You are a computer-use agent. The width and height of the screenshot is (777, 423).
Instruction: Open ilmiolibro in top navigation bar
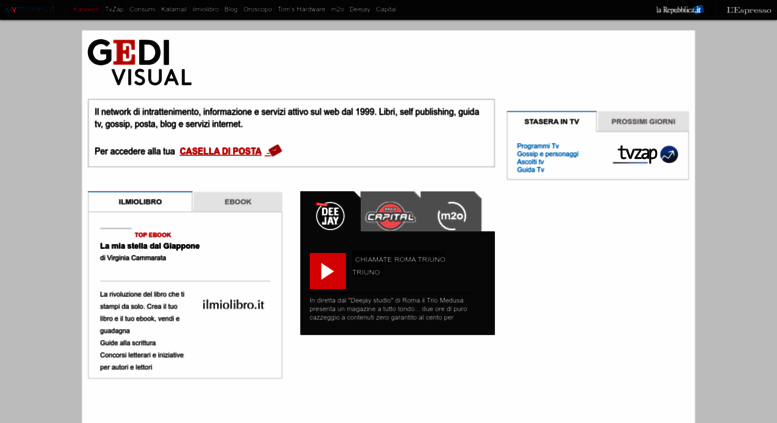[206, 9]
